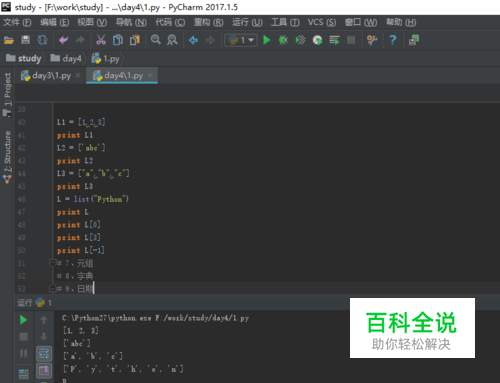500x383 pixels.
Task: Click the green Run arrow in toolbar
Action: [267, 40]
